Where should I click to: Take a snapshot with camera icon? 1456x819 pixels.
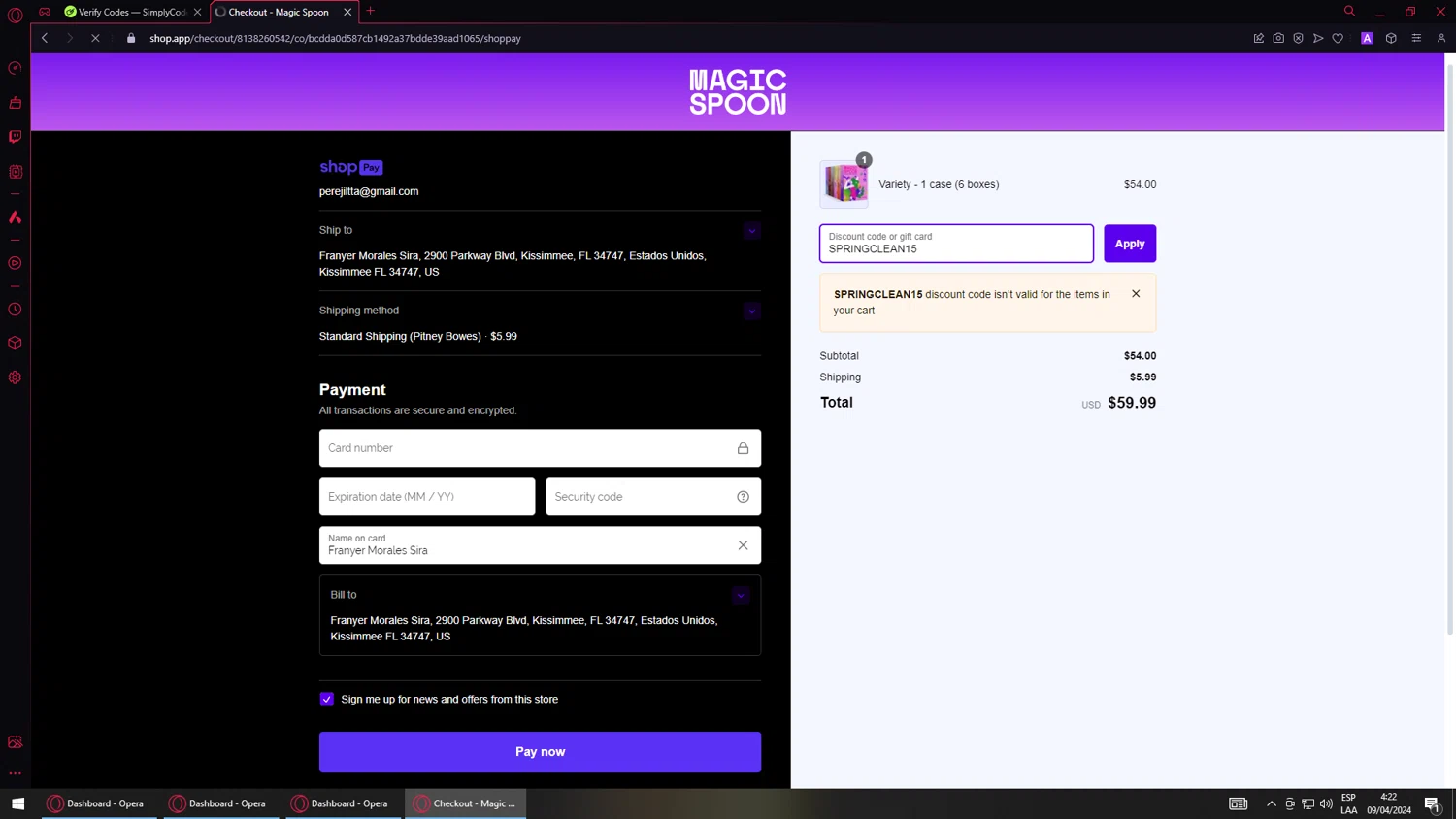pos(1278,38)
